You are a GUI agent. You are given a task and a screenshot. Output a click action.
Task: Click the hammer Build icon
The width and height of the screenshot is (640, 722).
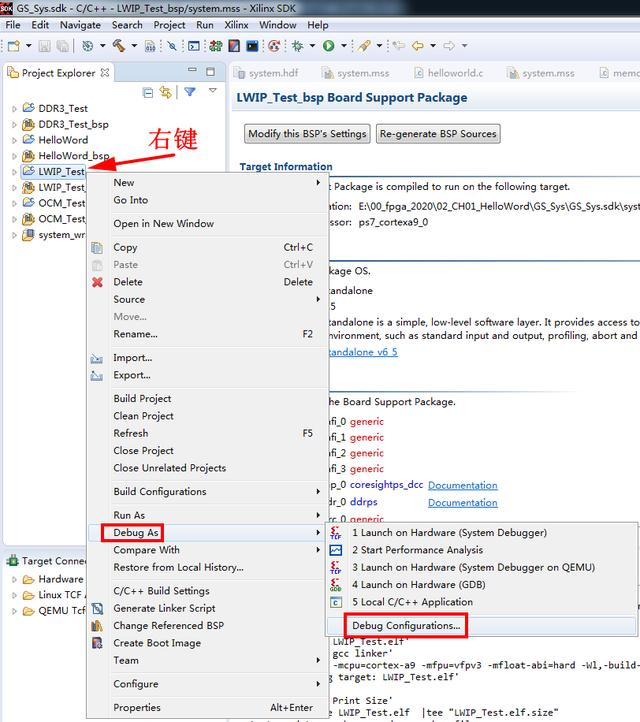click(119, 46)
